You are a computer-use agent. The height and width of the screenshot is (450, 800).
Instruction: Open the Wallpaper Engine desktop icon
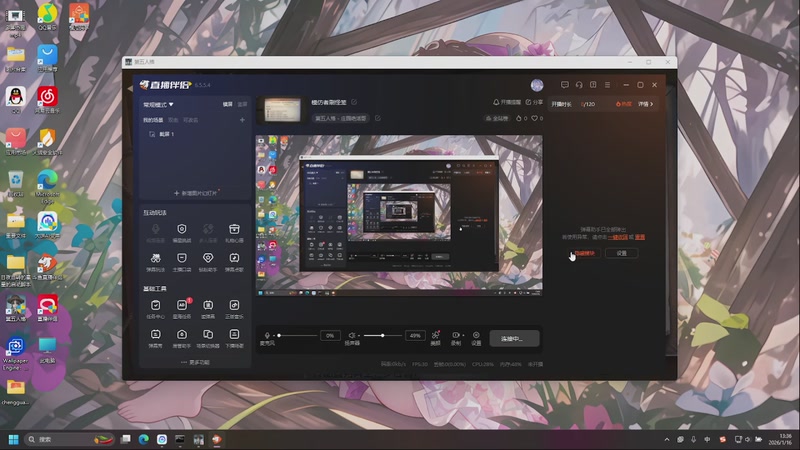tap(15, 353)
